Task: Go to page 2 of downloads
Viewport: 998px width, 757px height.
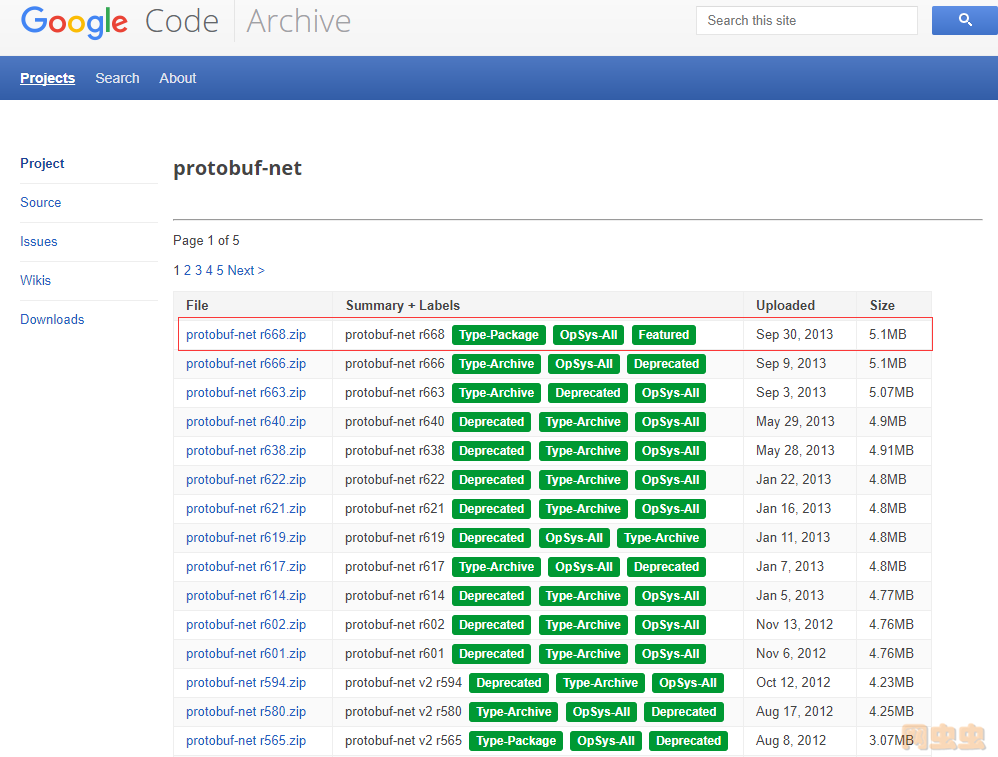Action: point(187,271)
